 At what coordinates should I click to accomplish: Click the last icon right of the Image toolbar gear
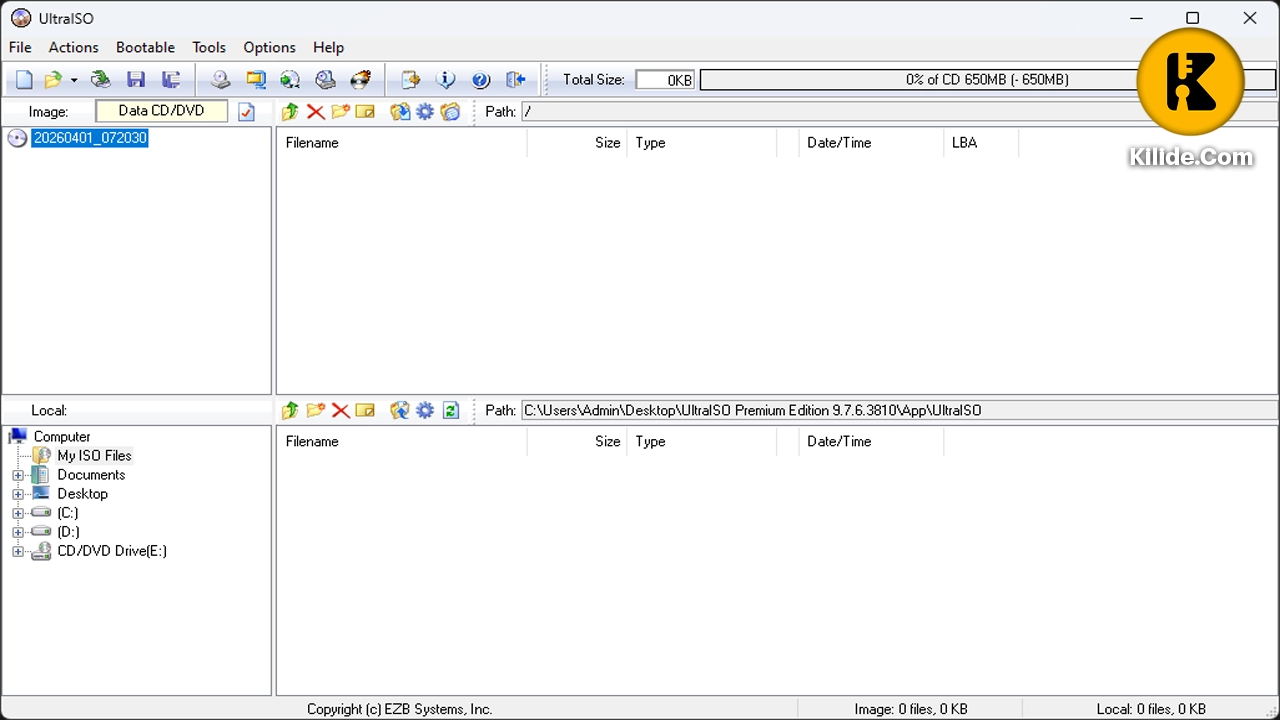(x=450, y=112)
